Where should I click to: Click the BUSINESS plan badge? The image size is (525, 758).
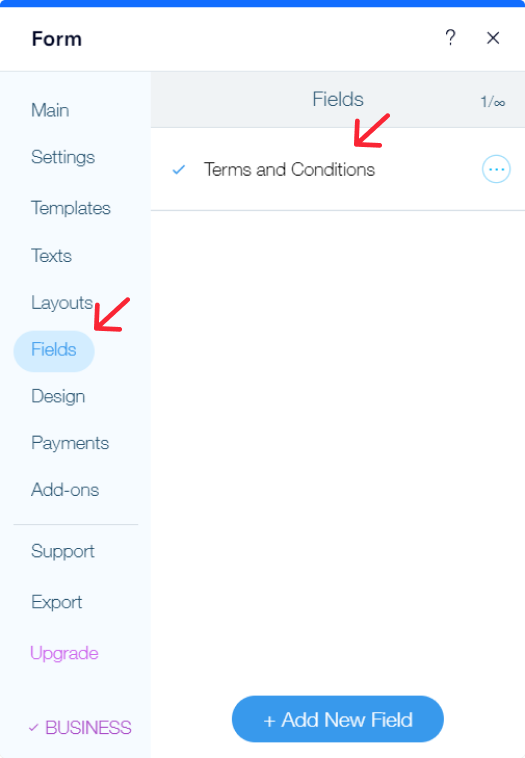coord(80,728)
